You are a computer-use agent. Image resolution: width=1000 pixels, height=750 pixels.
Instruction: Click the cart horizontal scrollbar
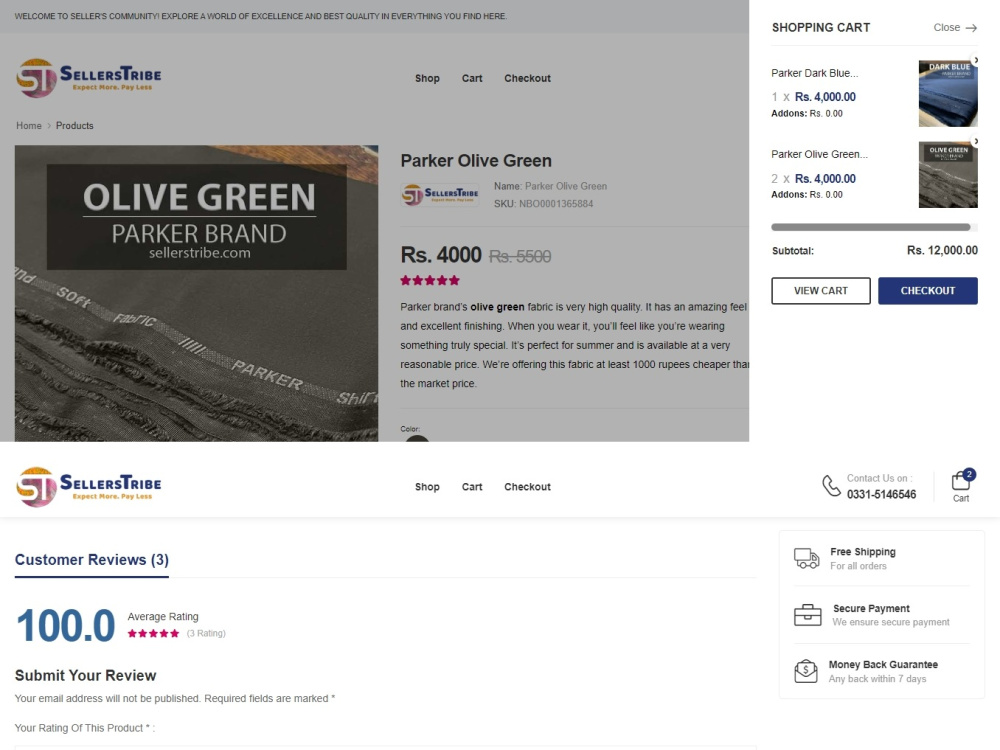[x=871, y=227]
